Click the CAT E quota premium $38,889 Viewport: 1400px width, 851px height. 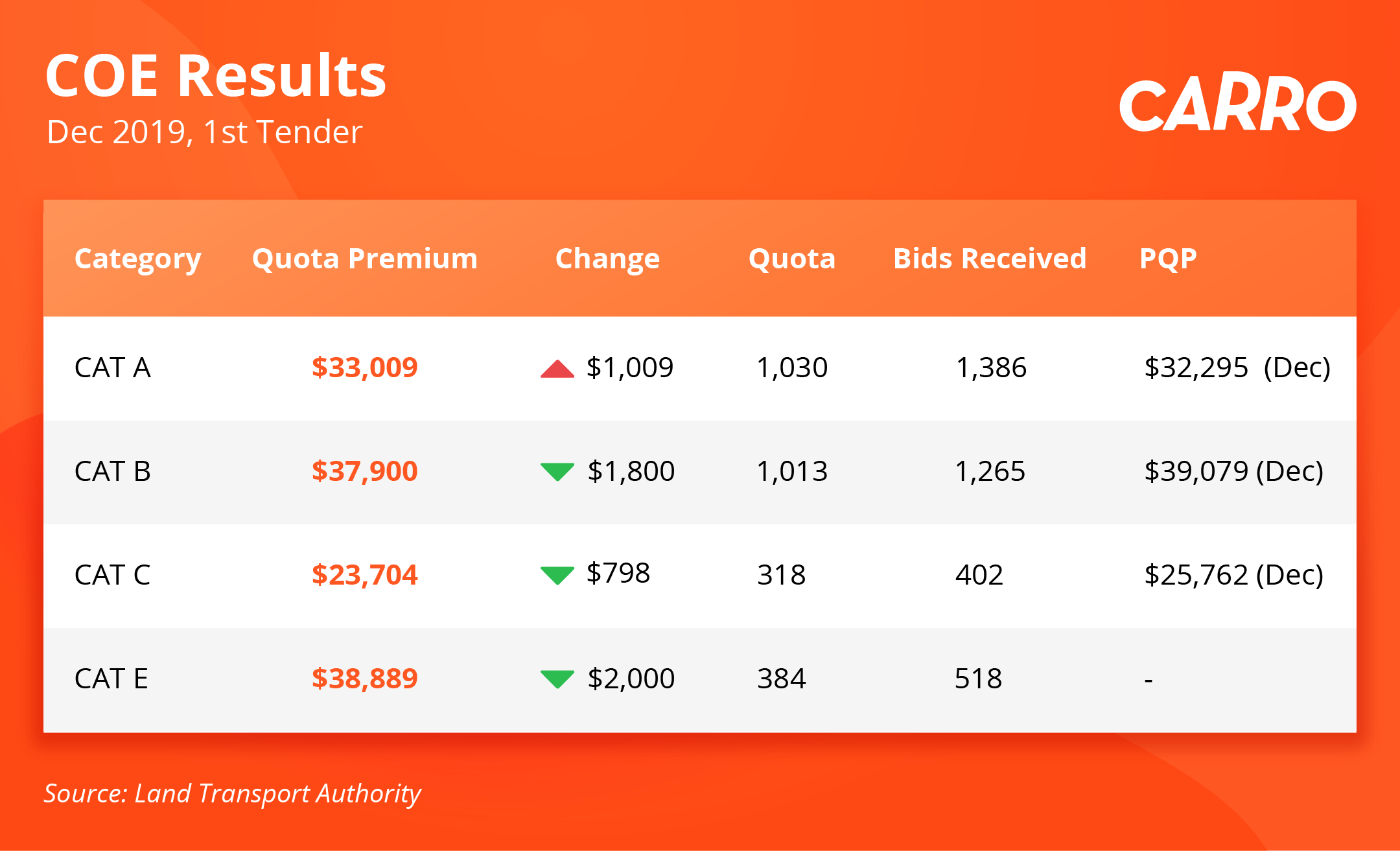click(x=365, y=679)
